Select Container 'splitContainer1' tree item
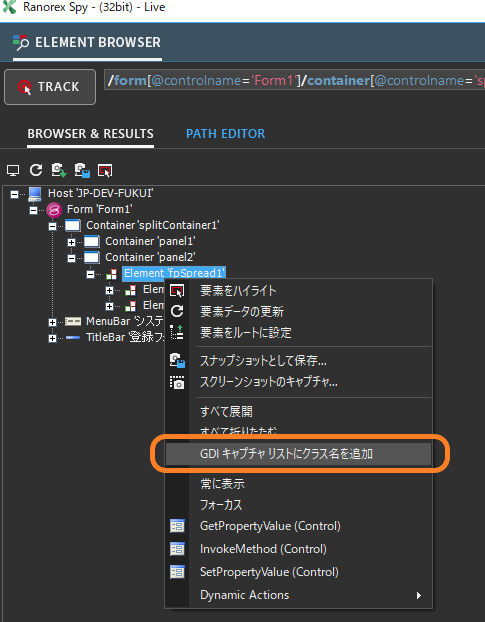The height and width of the screenshot is (622, 485). 153,225
